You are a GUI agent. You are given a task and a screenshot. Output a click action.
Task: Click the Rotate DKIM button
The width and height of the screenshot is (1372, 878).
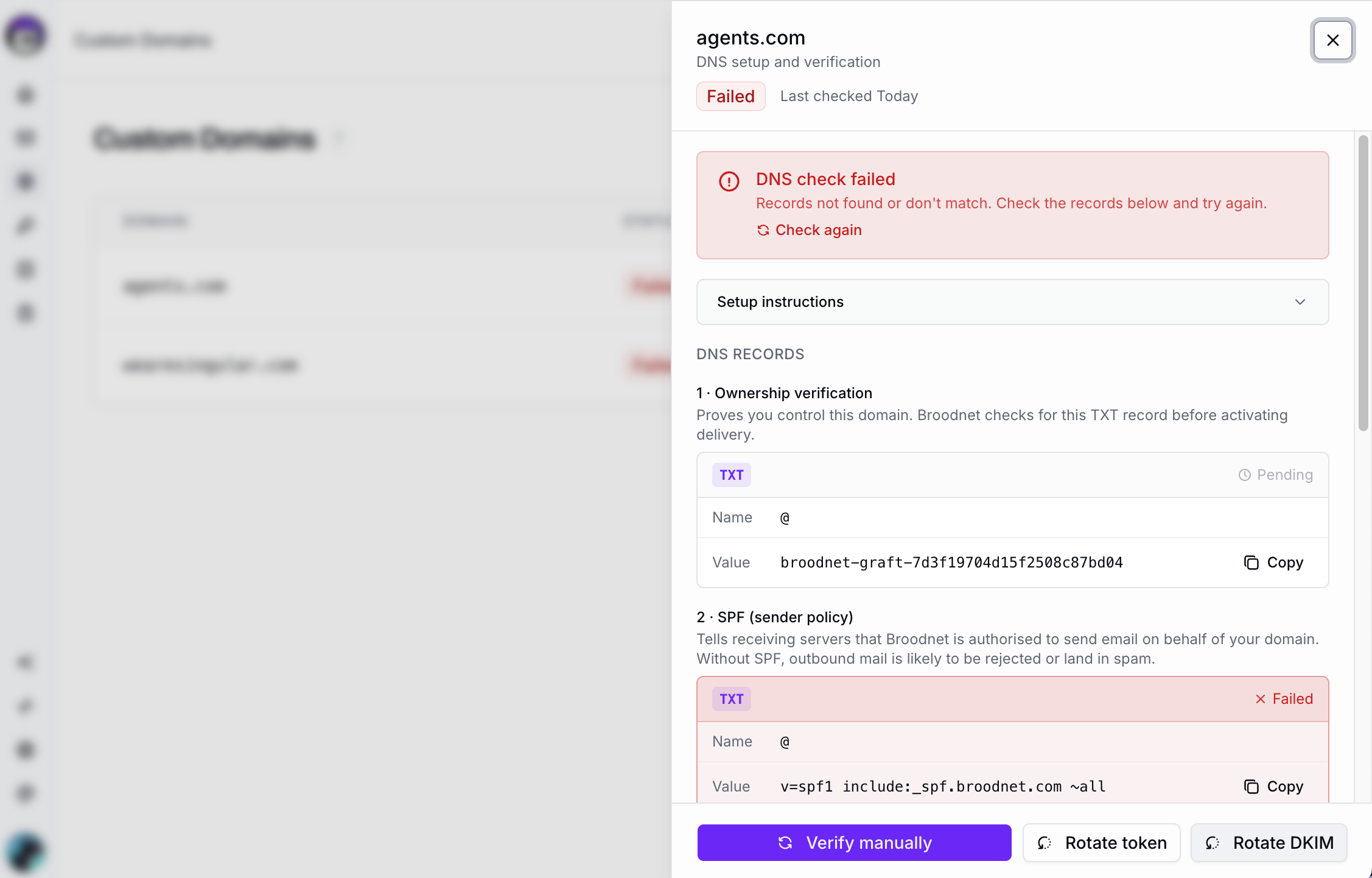1269,843
